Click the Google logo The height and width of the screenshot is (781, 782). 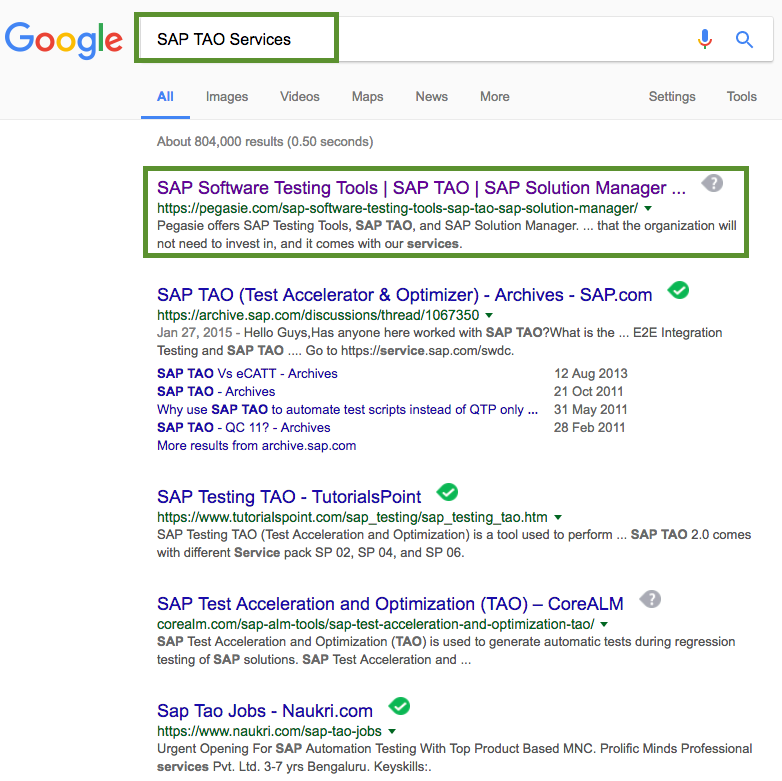click(x=63, y=40)
